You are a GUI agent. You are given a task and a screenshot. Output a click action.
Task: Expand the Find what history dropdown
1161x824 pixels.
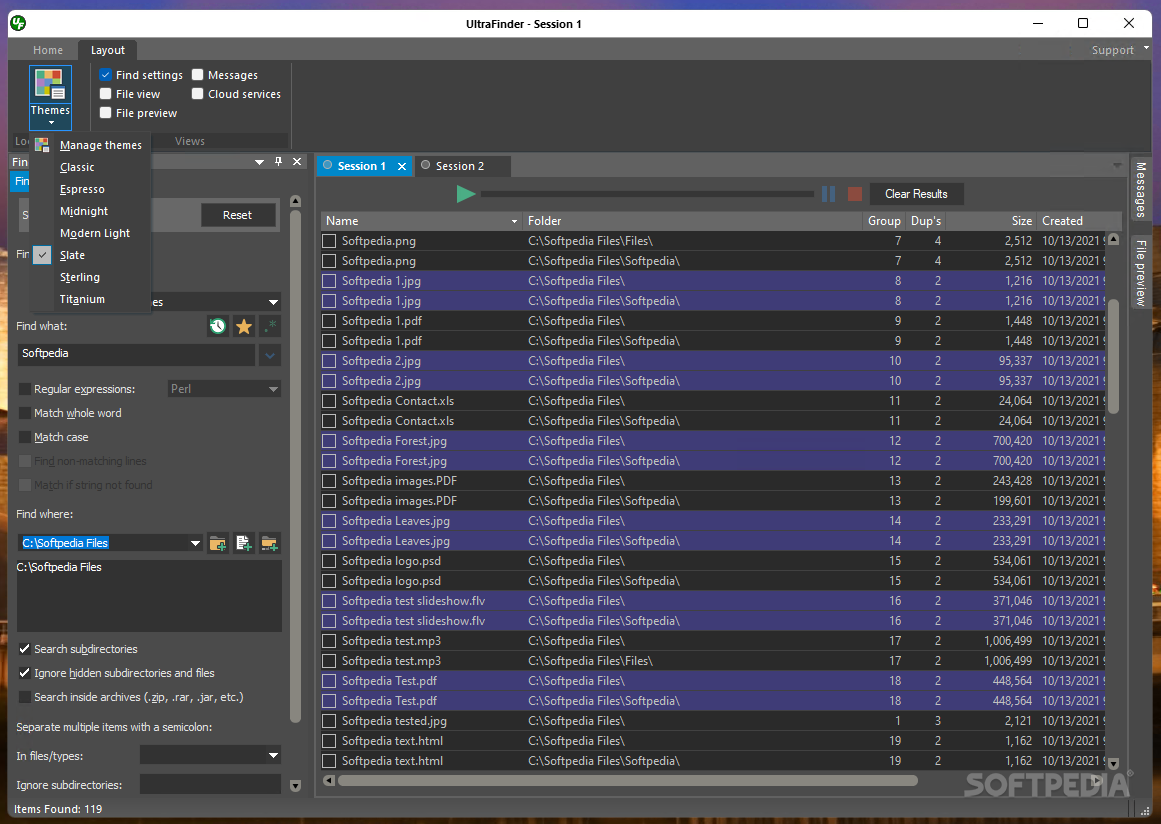(270, 355)
